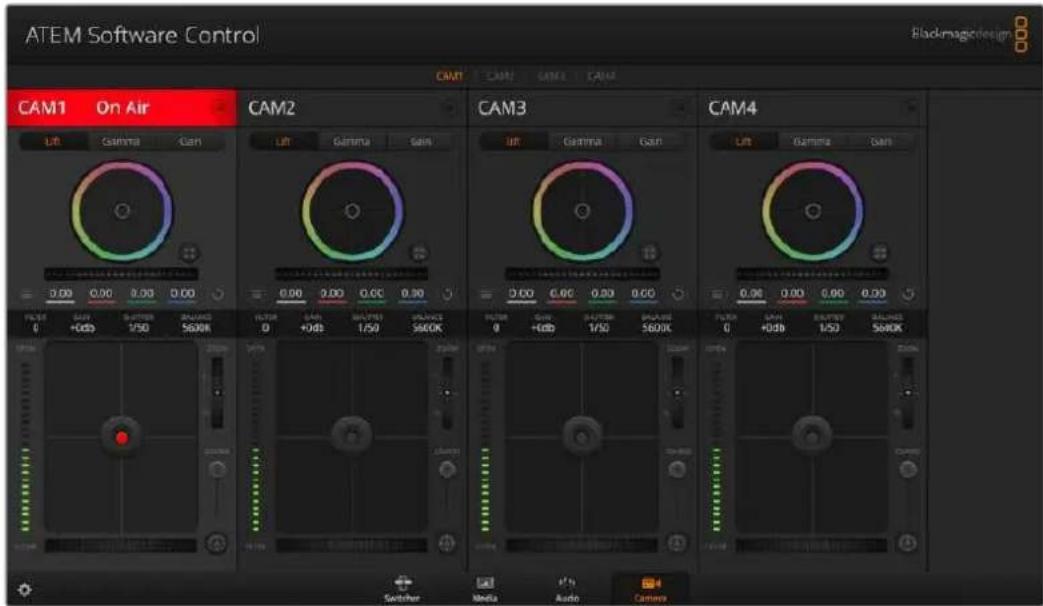Select the Lift button for CAM2
Viewport: 1043px width, 606px height.
click(x=283, y=141)
